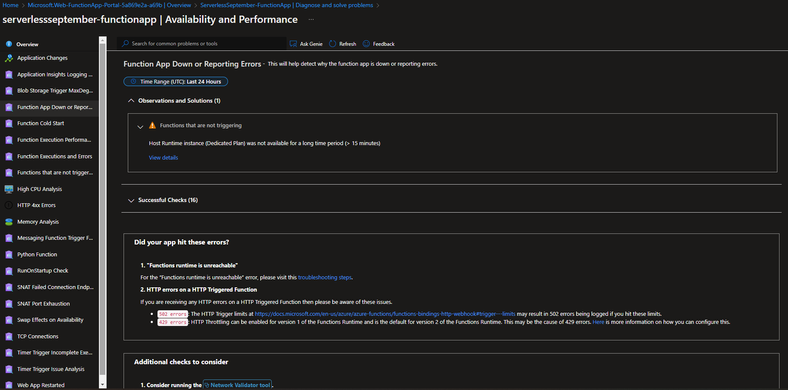
Task: Click the Feedback label
Action: (x=383, y=44)
